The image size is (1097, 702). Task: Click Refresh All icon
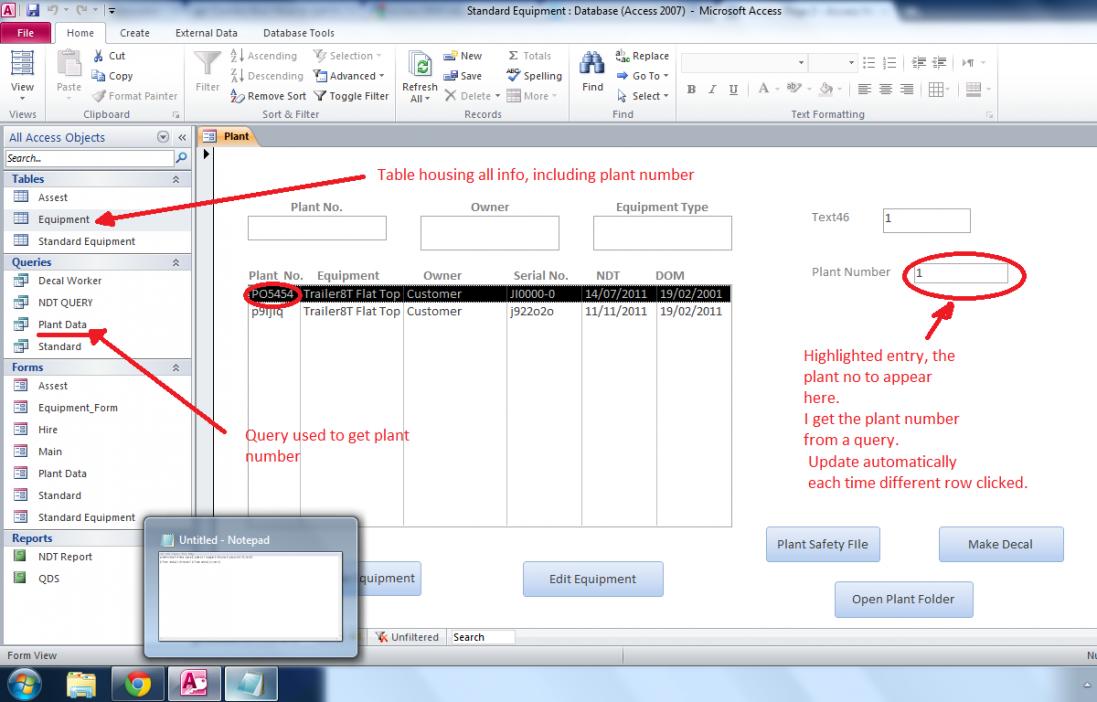click(420, 77)
